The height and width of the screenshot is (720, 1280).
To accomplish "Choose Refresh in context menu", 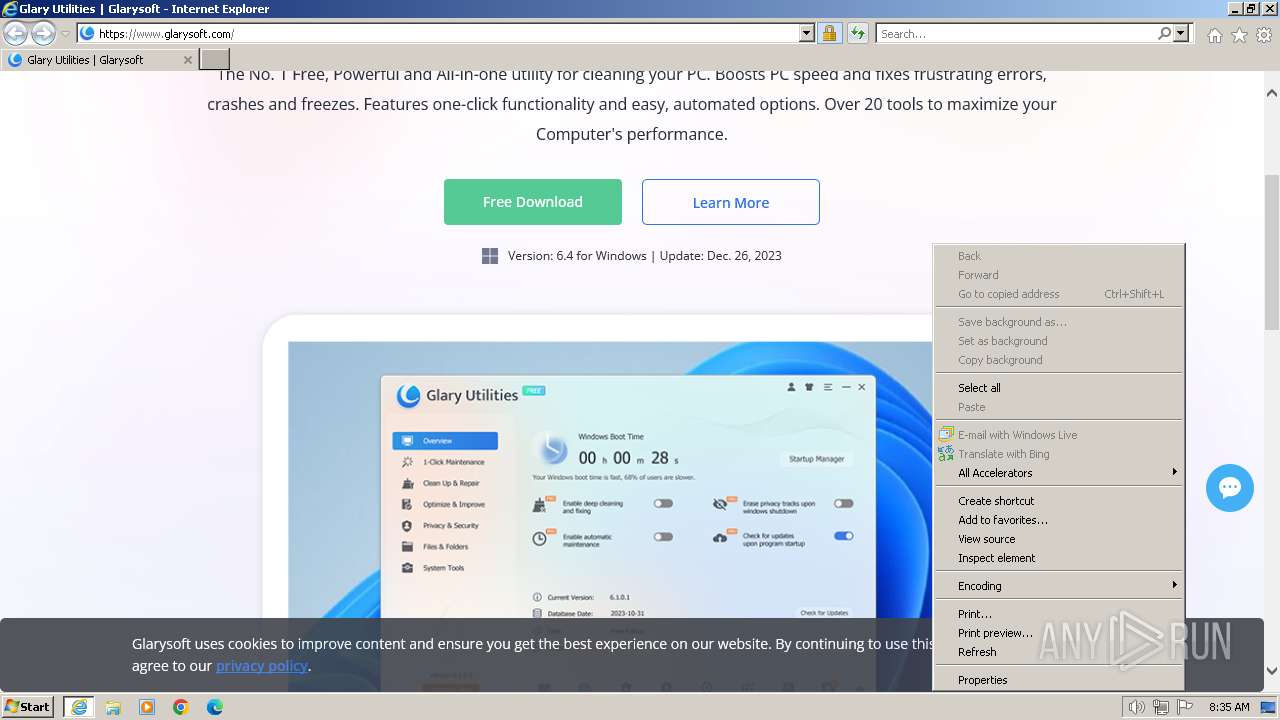I will pos(1058,652).
